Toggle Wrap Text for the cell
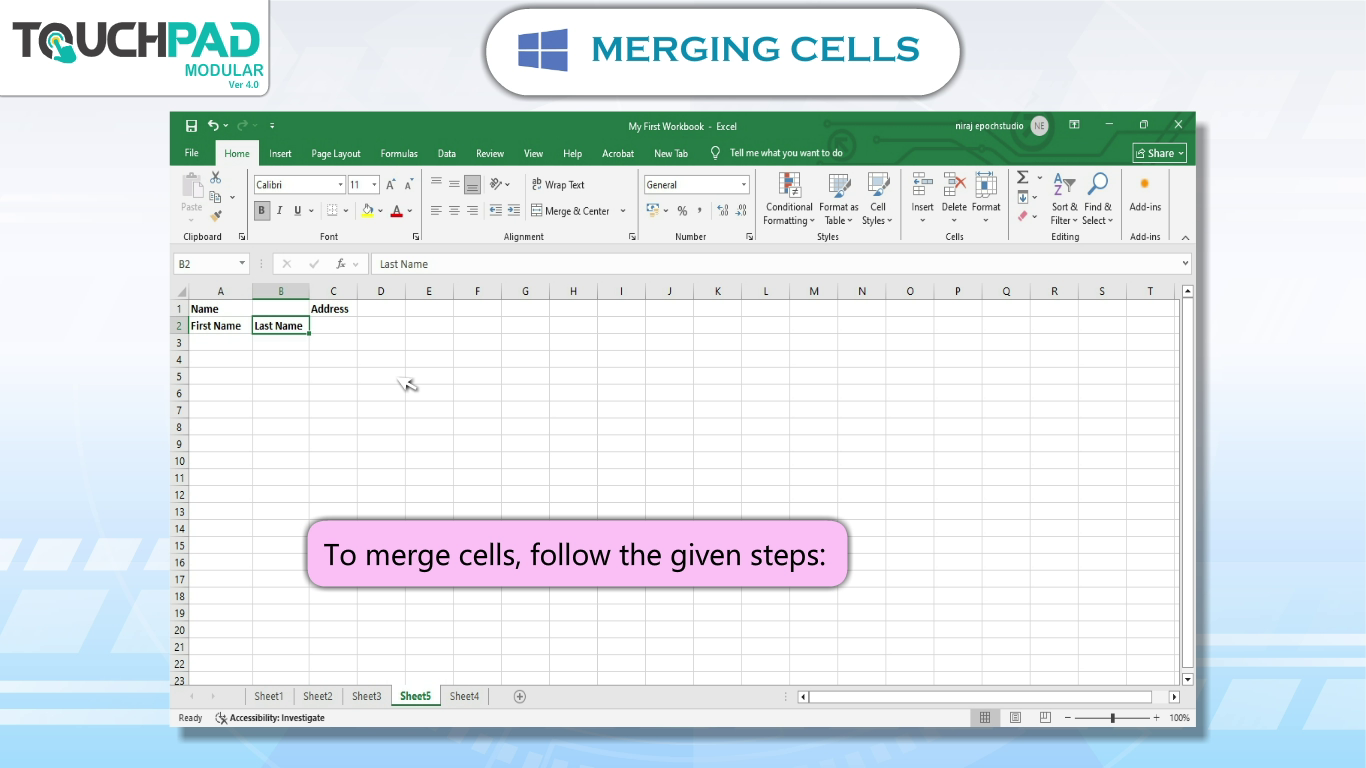Image resolution: width=1366 pixels, height=768 pixels. 558,185
